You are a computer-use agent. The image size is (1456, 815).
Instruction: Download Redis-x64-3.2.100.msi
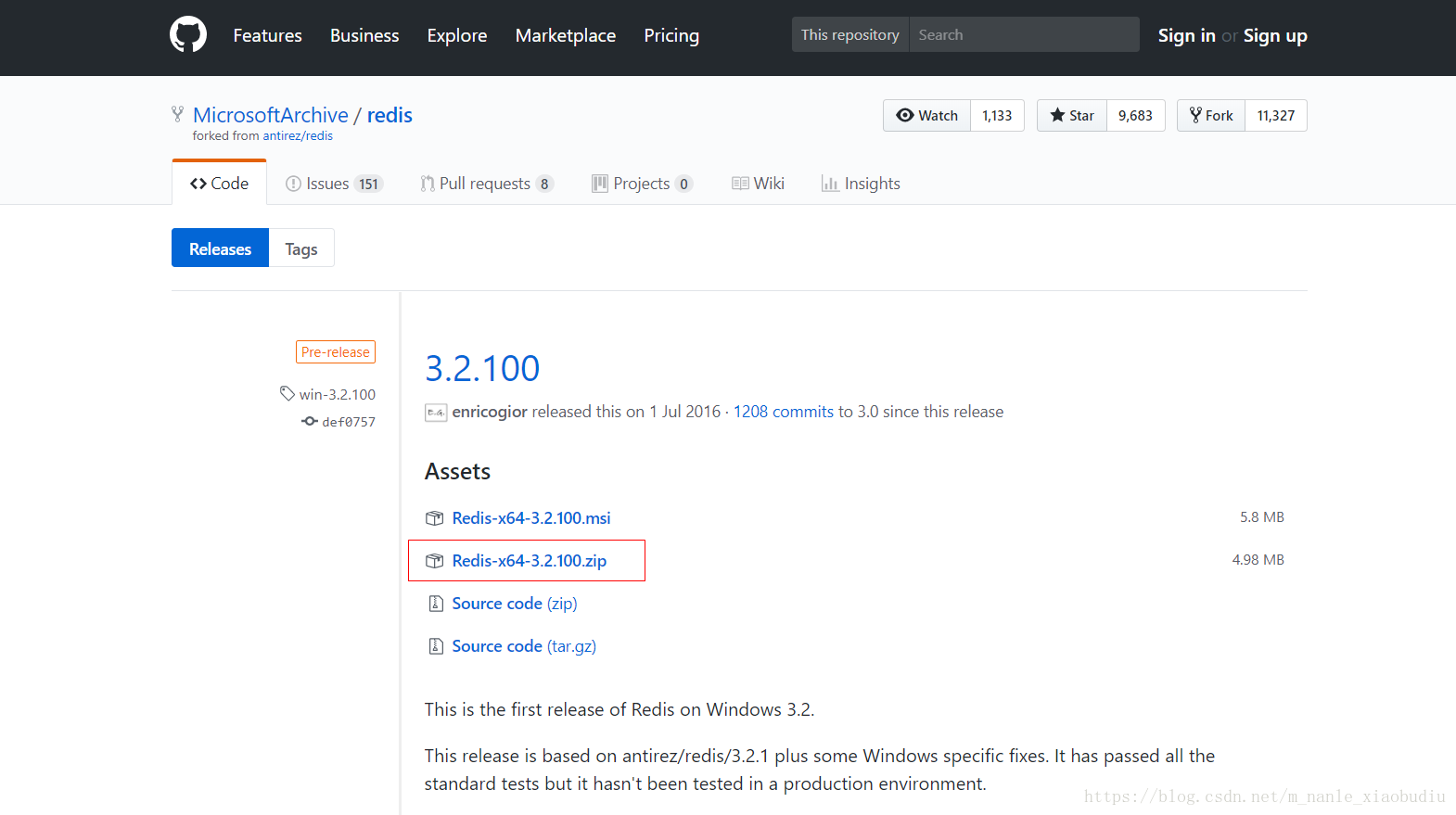531,517
